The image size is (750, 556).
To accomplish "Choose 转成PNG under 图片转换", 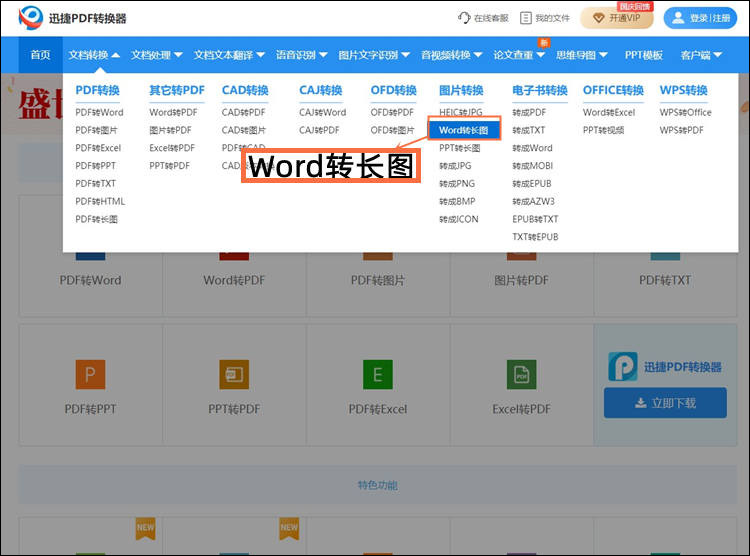I will pyautogui.click(x=457, y=184).
